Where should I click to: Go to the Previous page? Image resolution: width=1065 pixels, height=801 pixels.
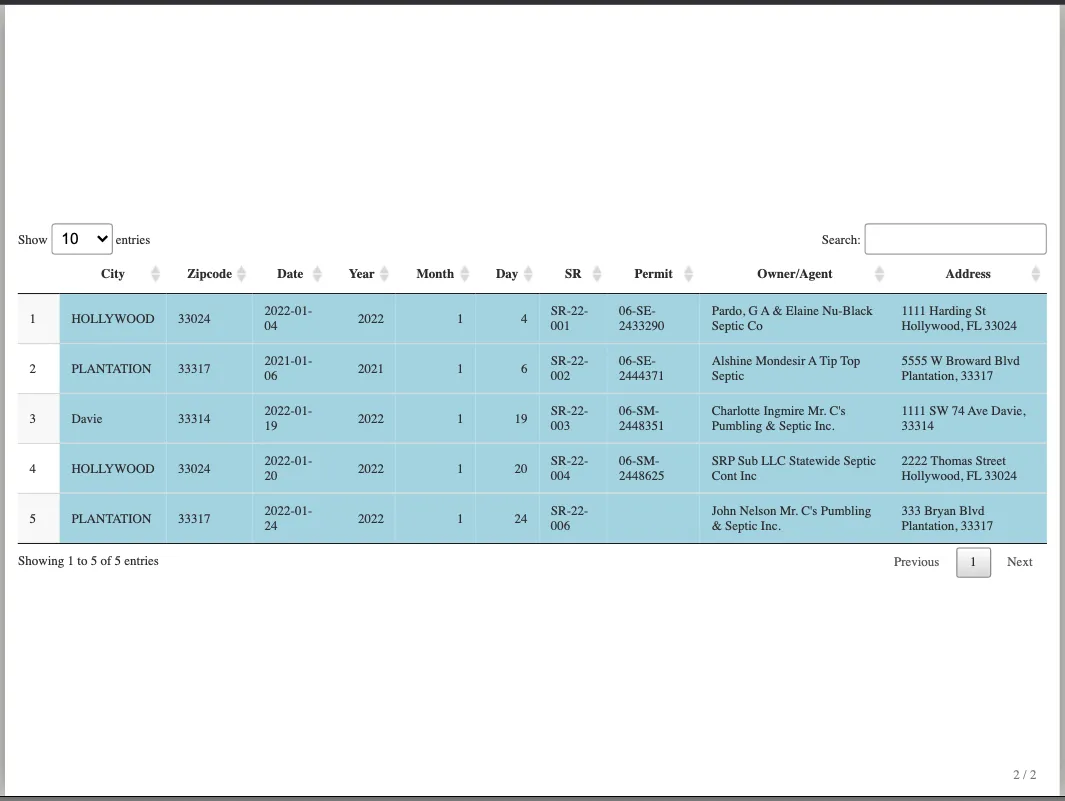[916, 562]
